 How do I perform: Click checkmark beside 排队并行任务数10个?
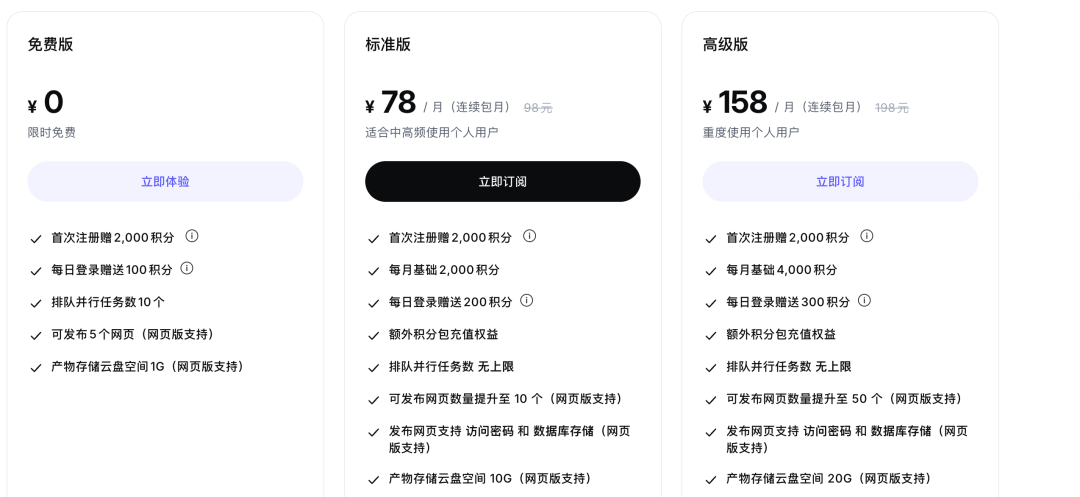[x=36, y=303]
